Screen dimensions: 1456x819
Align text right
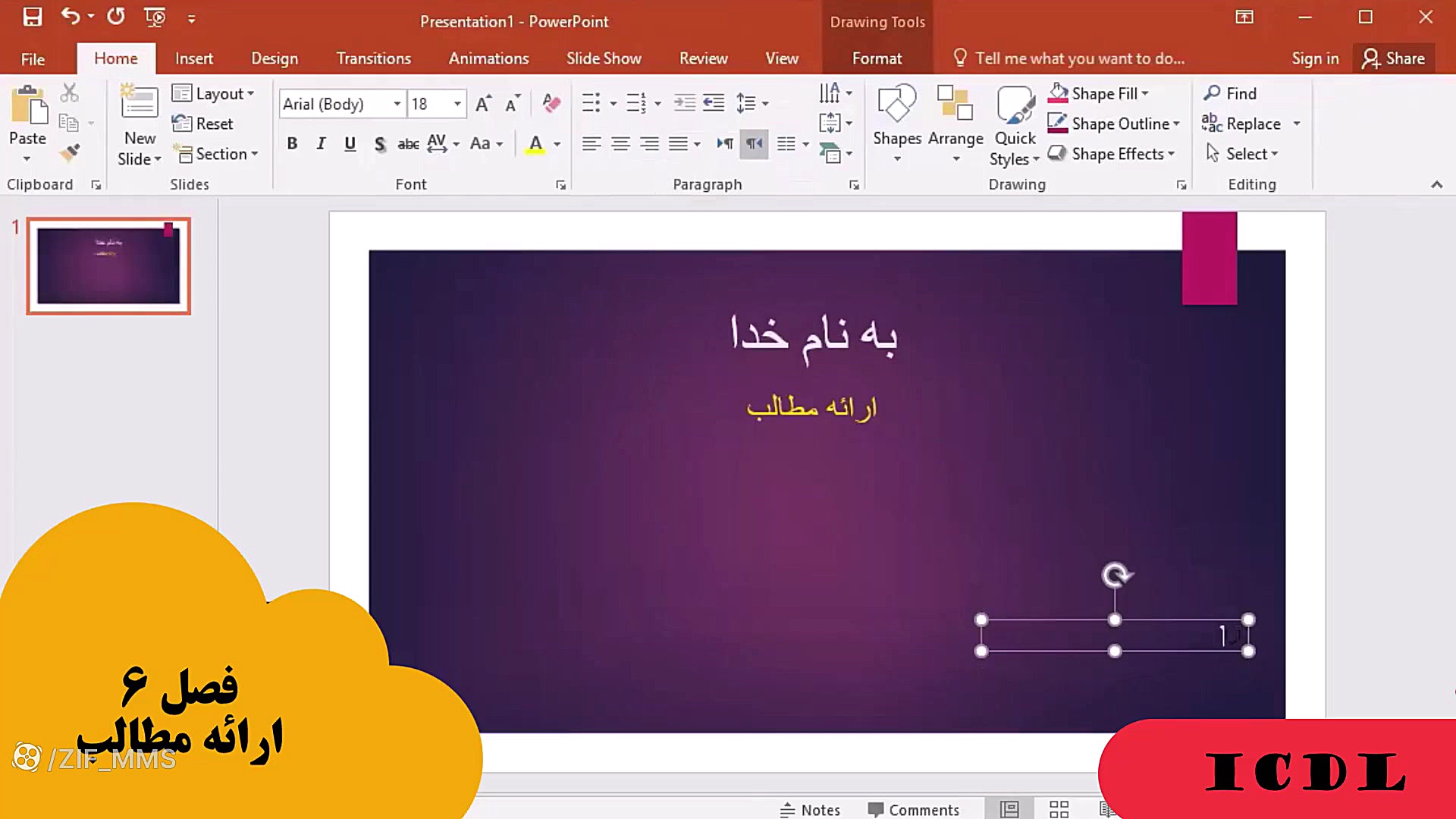click(x=649, y=143)
